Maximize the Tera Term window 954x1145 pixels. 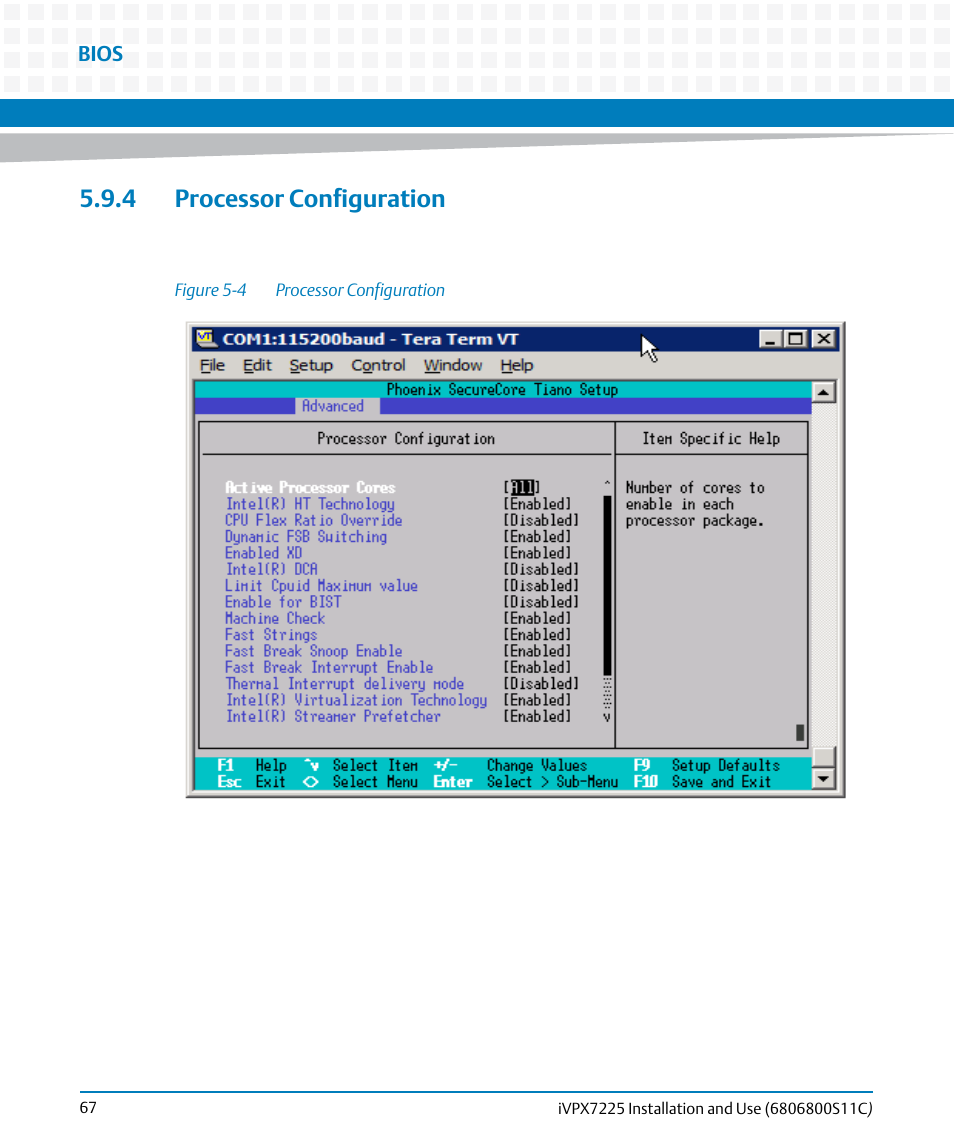[x=795, y=339]
